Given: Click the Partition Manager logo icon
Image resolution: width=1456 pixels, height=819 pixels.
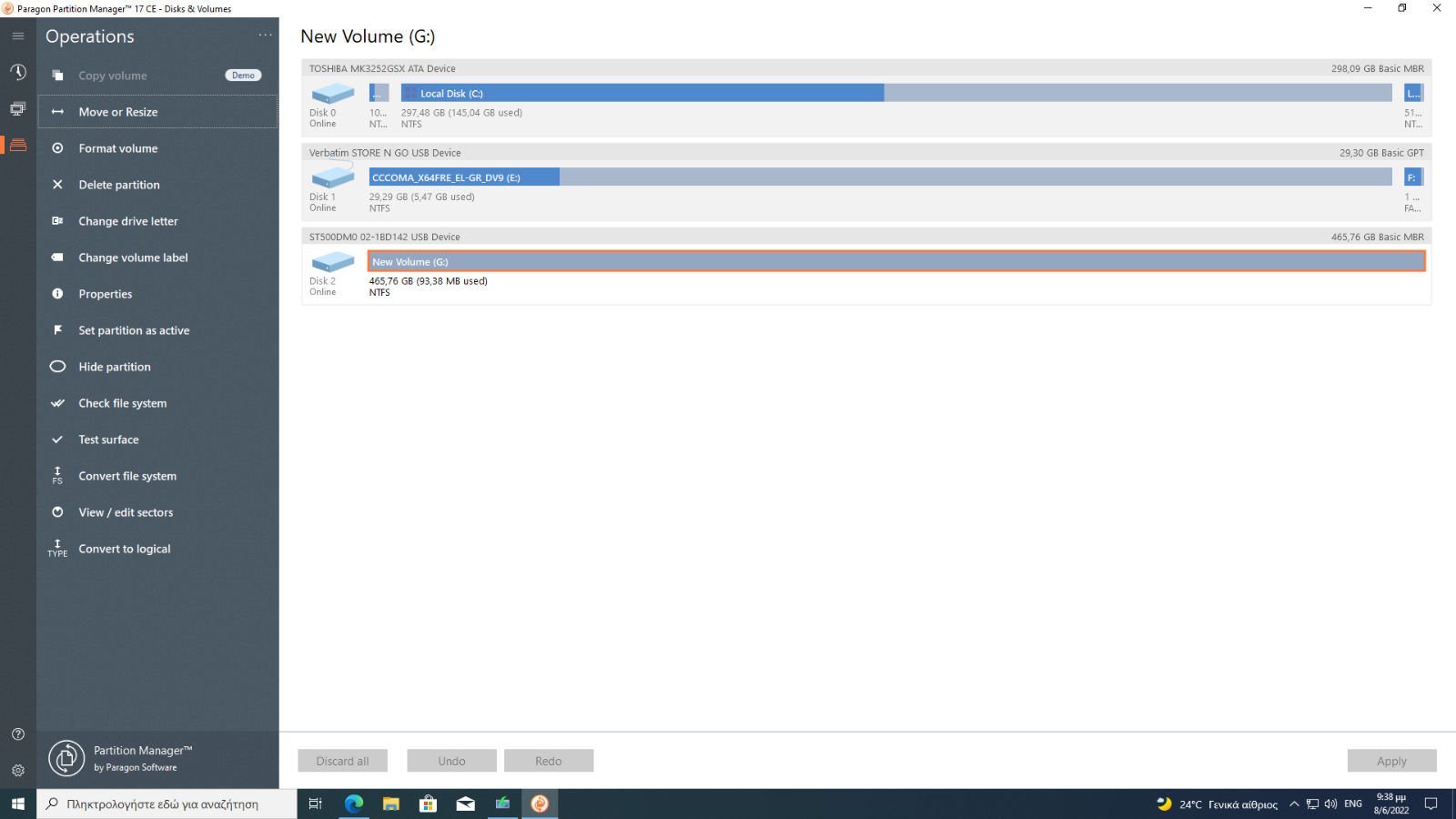Looking at the screenshot, I should [66, 758].
